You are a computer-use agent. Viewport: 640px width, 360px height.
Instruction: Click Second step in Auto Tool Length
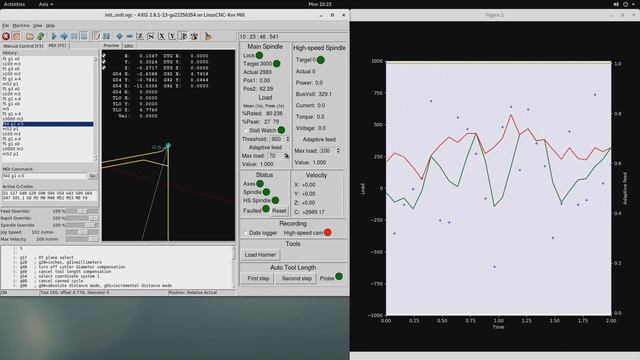[x=297, y=278]
